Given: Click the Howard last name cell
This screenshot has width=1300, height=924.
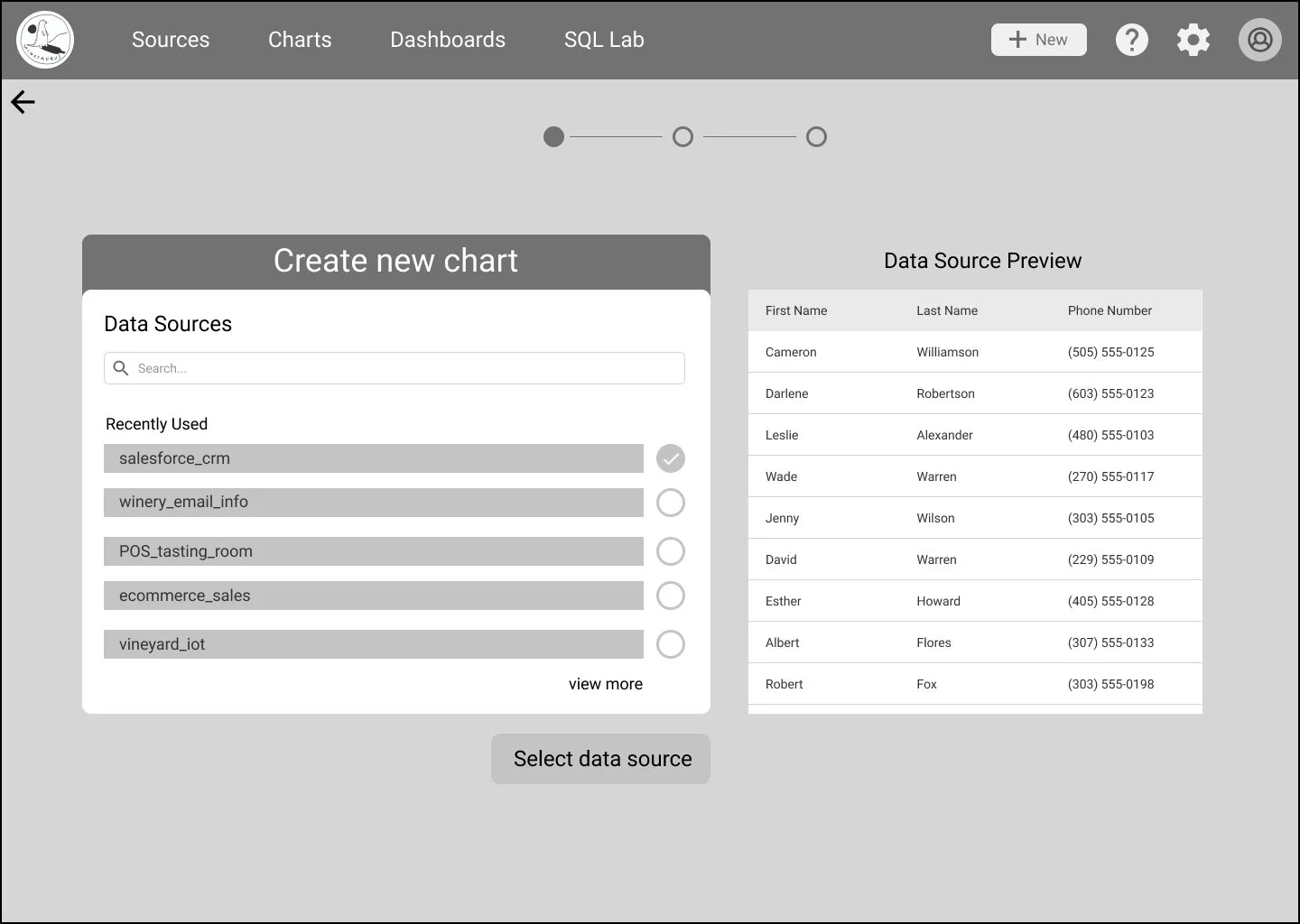Looking at the screenshot, I should 939,601.
